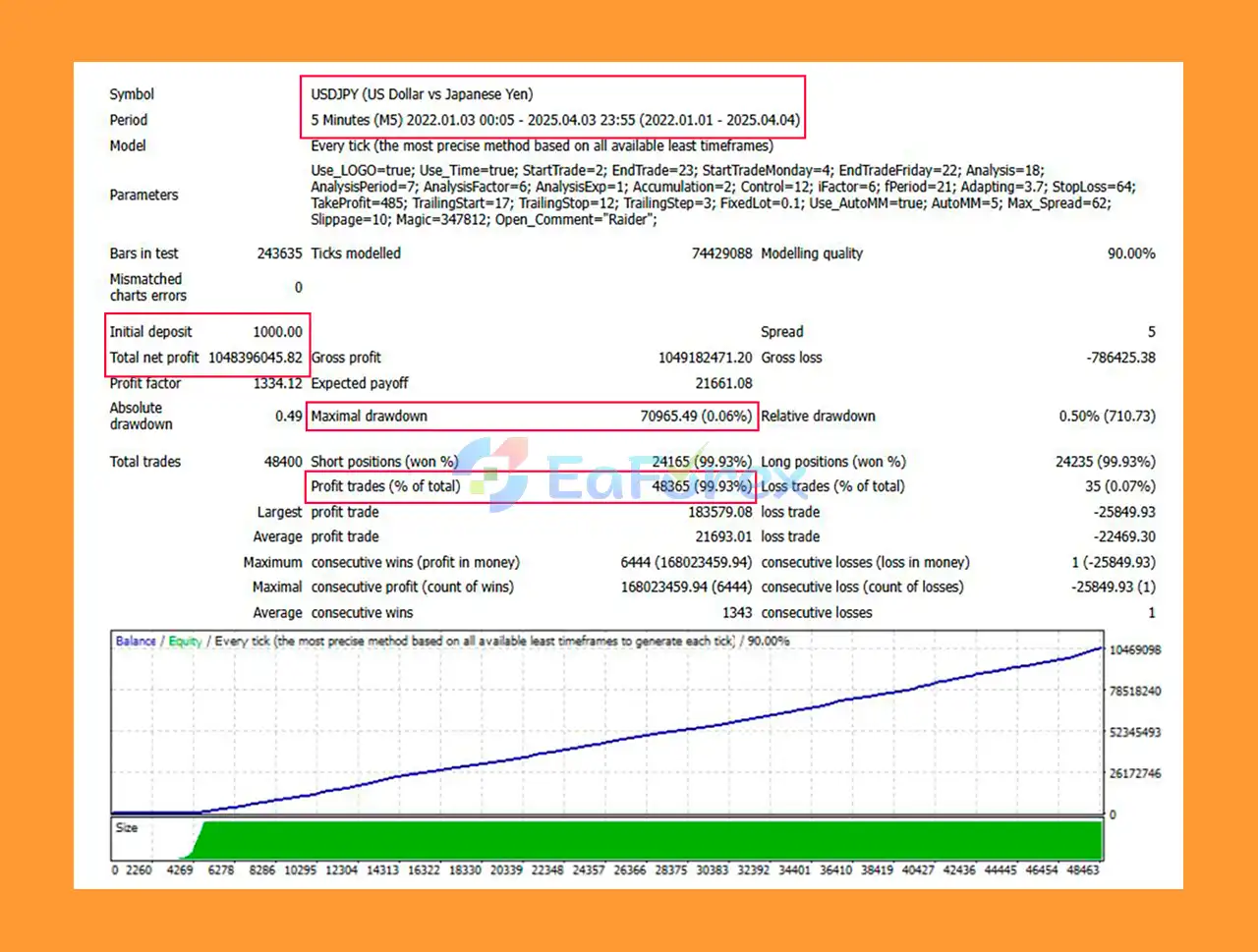Select the Total net profit value

coord(255,358)
